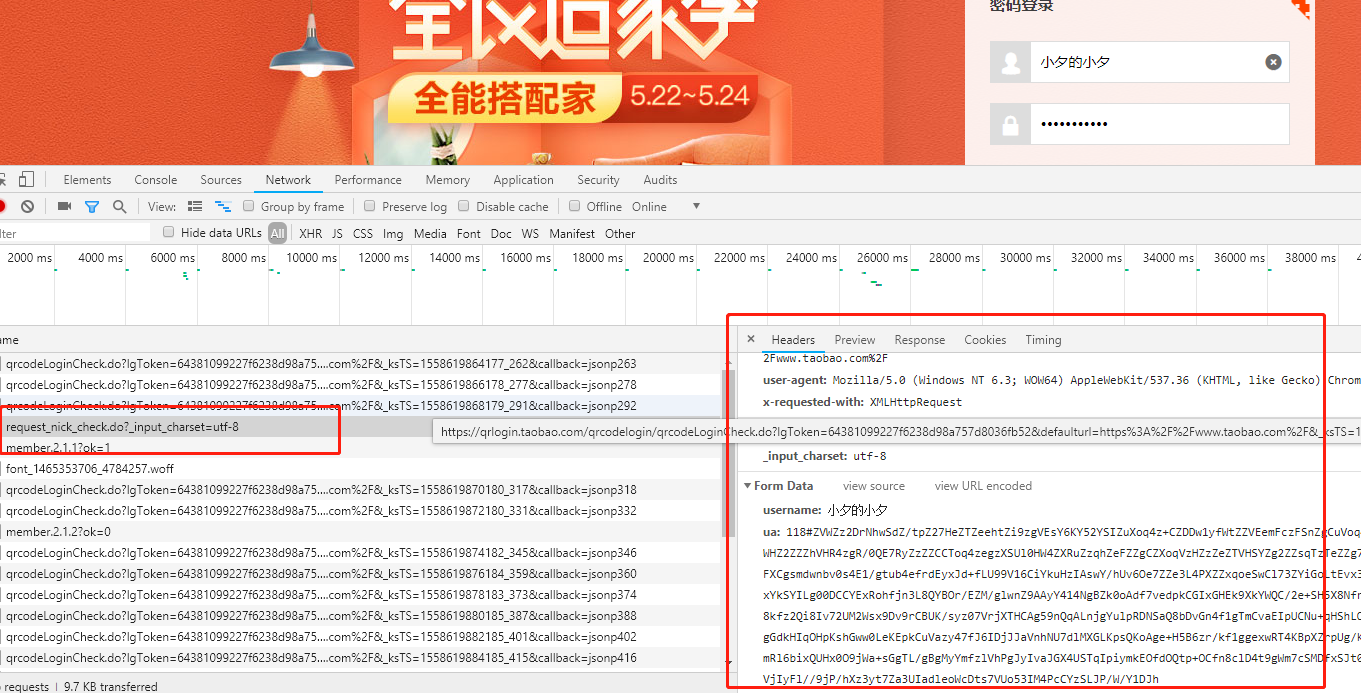The height and width of the screenshot is (693, 1361).
Task: Filter requests by Doc
Action: 501,233
